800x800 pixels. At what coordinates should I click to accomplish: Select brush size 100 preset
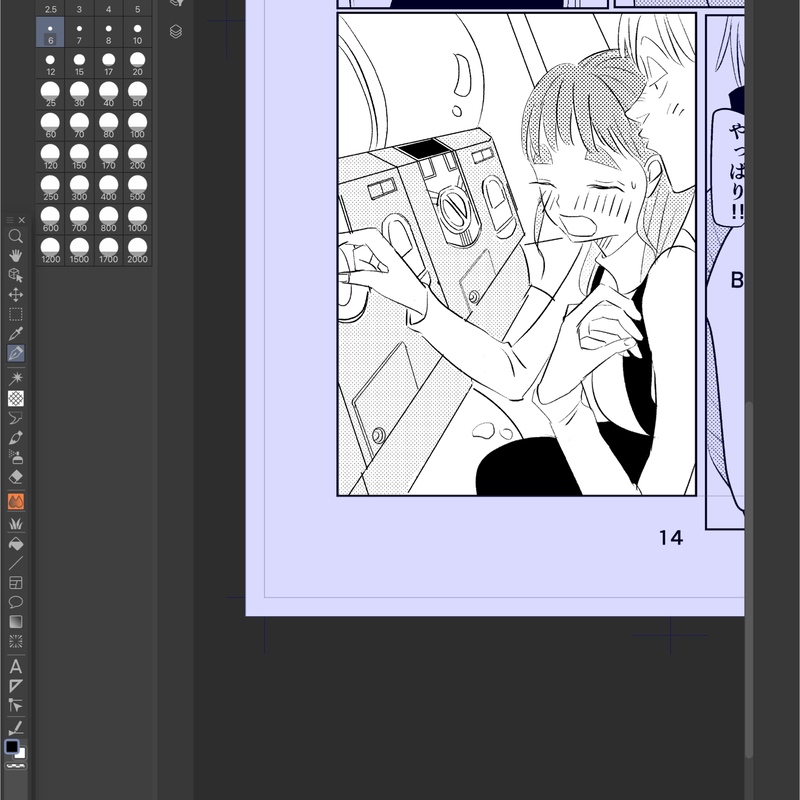click(x=137, y=126)
